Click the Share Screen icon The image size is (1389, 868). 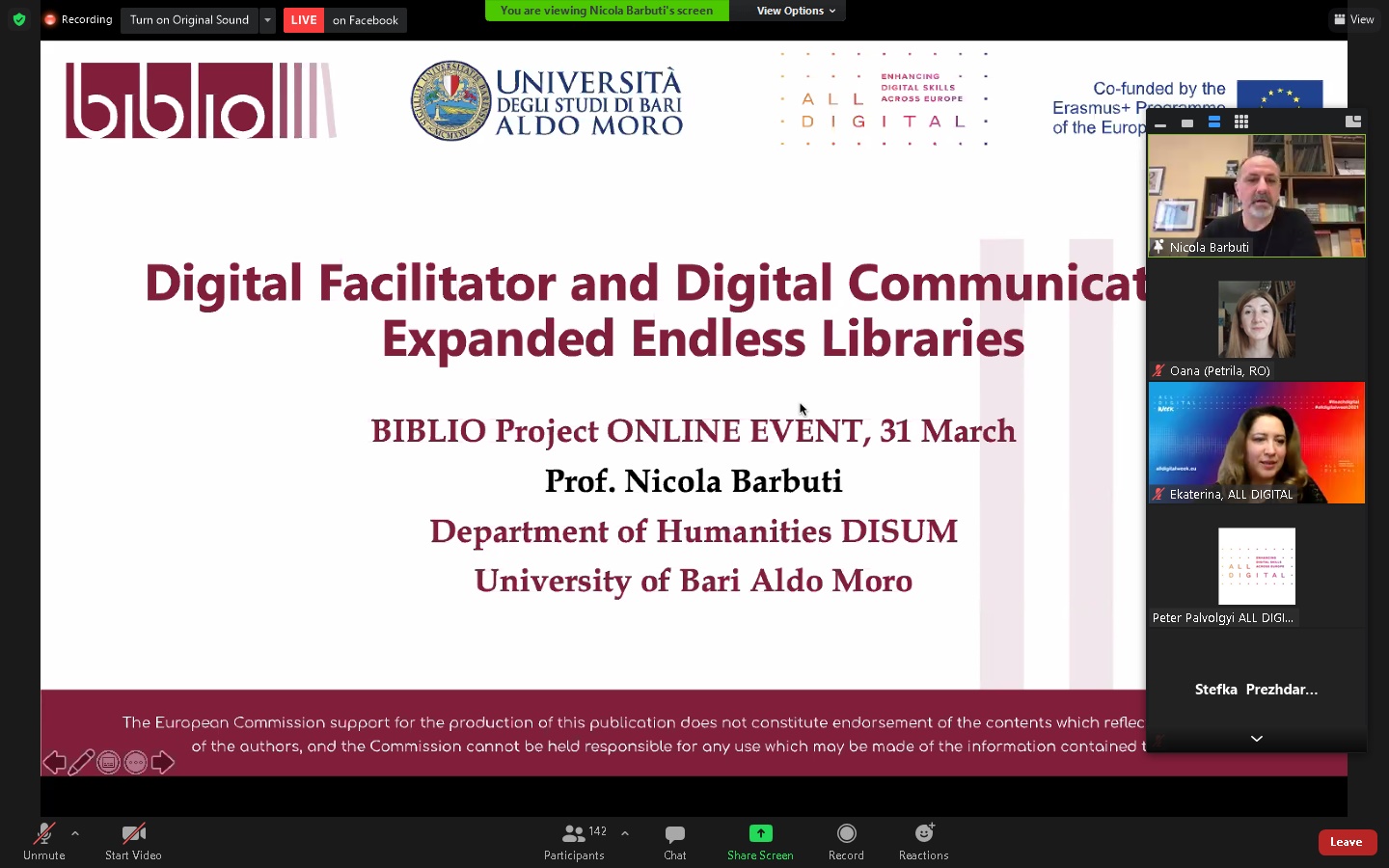click(x=760, y=833)
